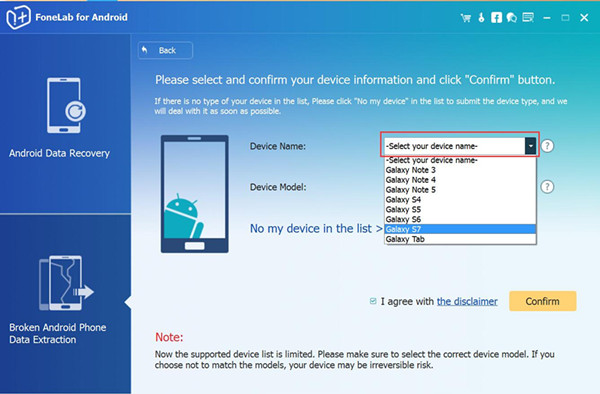
Task: Click the Confirm button
Action: 542,301
